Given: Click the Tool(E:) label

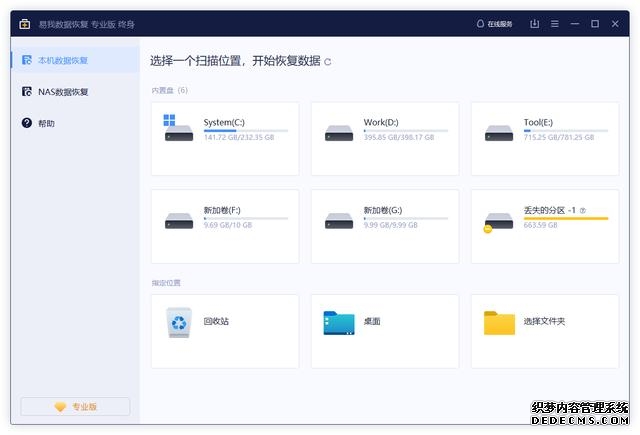Looking at the screenshot, I should pyautogui.click(x=538, y=122).
